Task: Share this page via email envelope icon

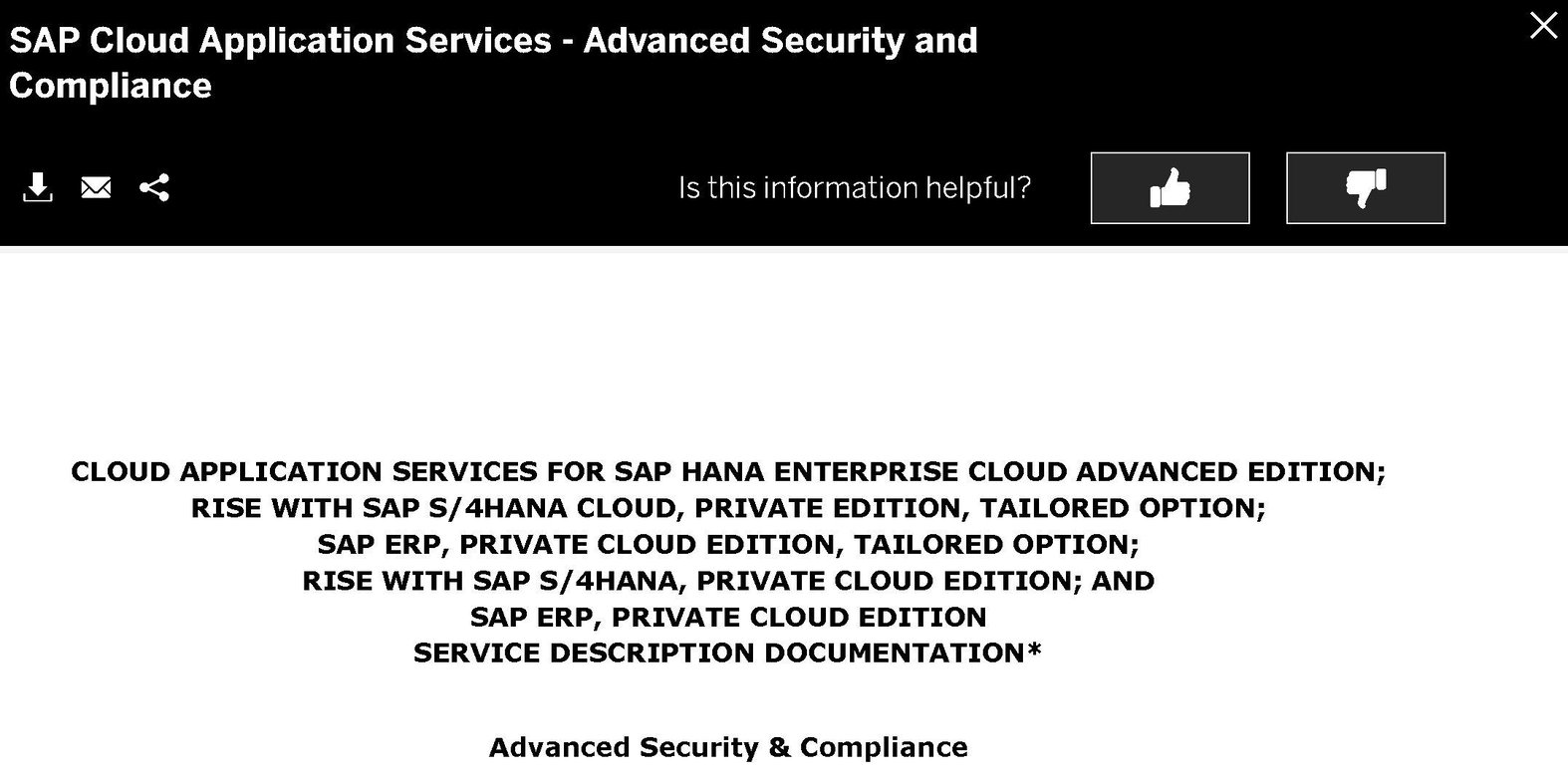Action: [96, 187]
